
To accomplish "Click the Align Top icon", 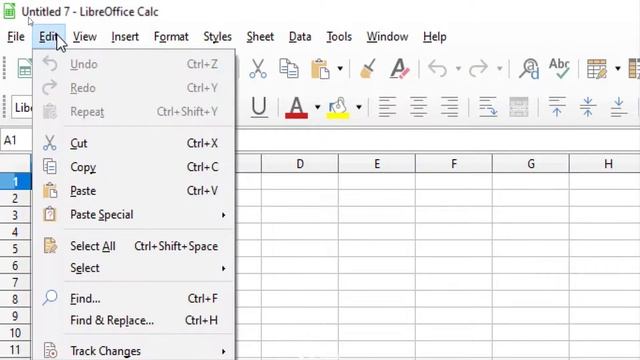I will [x=557, y=107].
